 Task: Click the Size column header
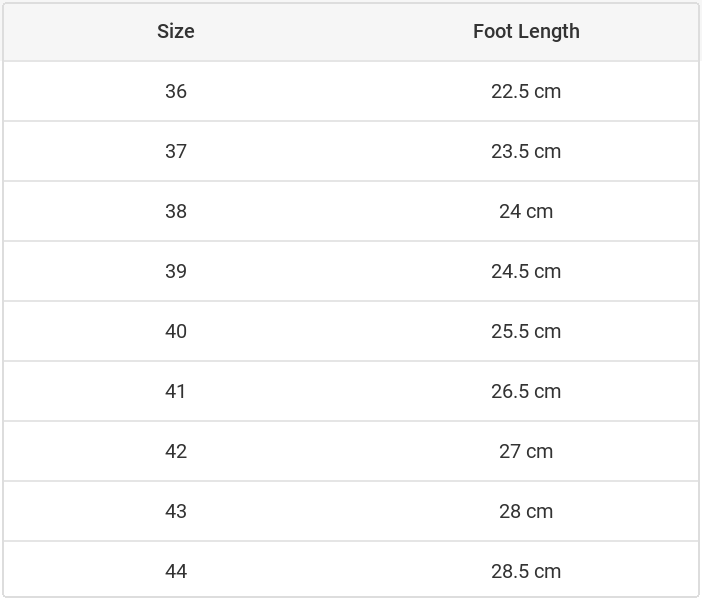tap(176, 31)
